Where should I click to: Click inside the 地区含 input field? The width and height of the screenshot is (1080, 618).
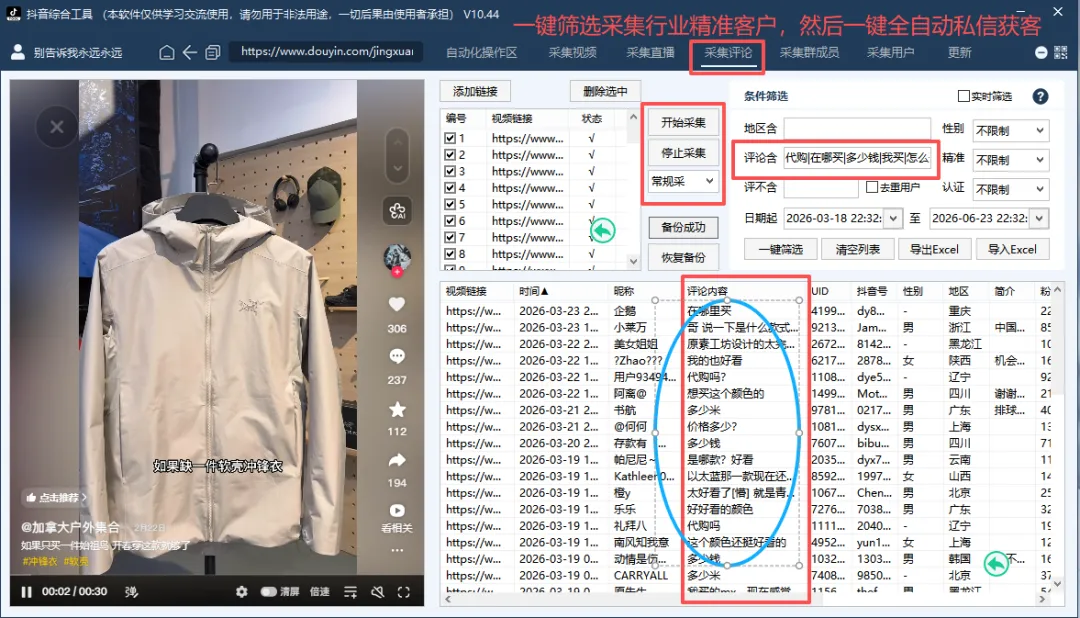pyautogui.click(x=855, y=128)
